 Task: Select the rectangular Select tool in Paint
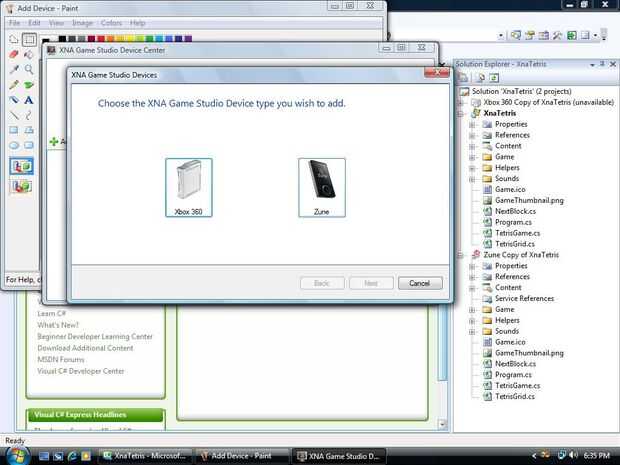[29, 39]
